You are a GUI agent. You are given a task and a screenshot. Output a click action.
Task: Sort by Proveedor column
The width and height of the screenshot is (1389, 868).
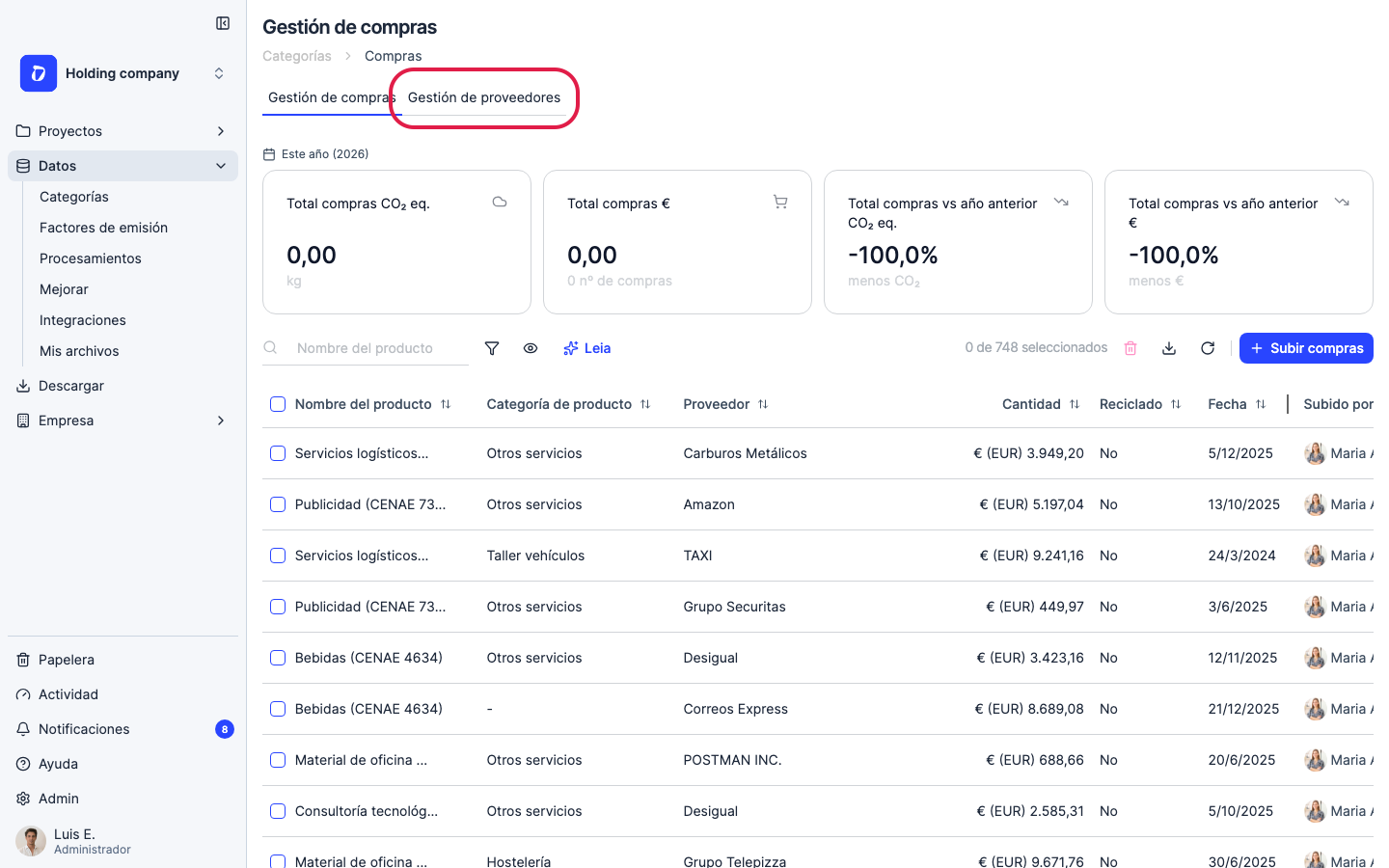[x=763, y=404]
